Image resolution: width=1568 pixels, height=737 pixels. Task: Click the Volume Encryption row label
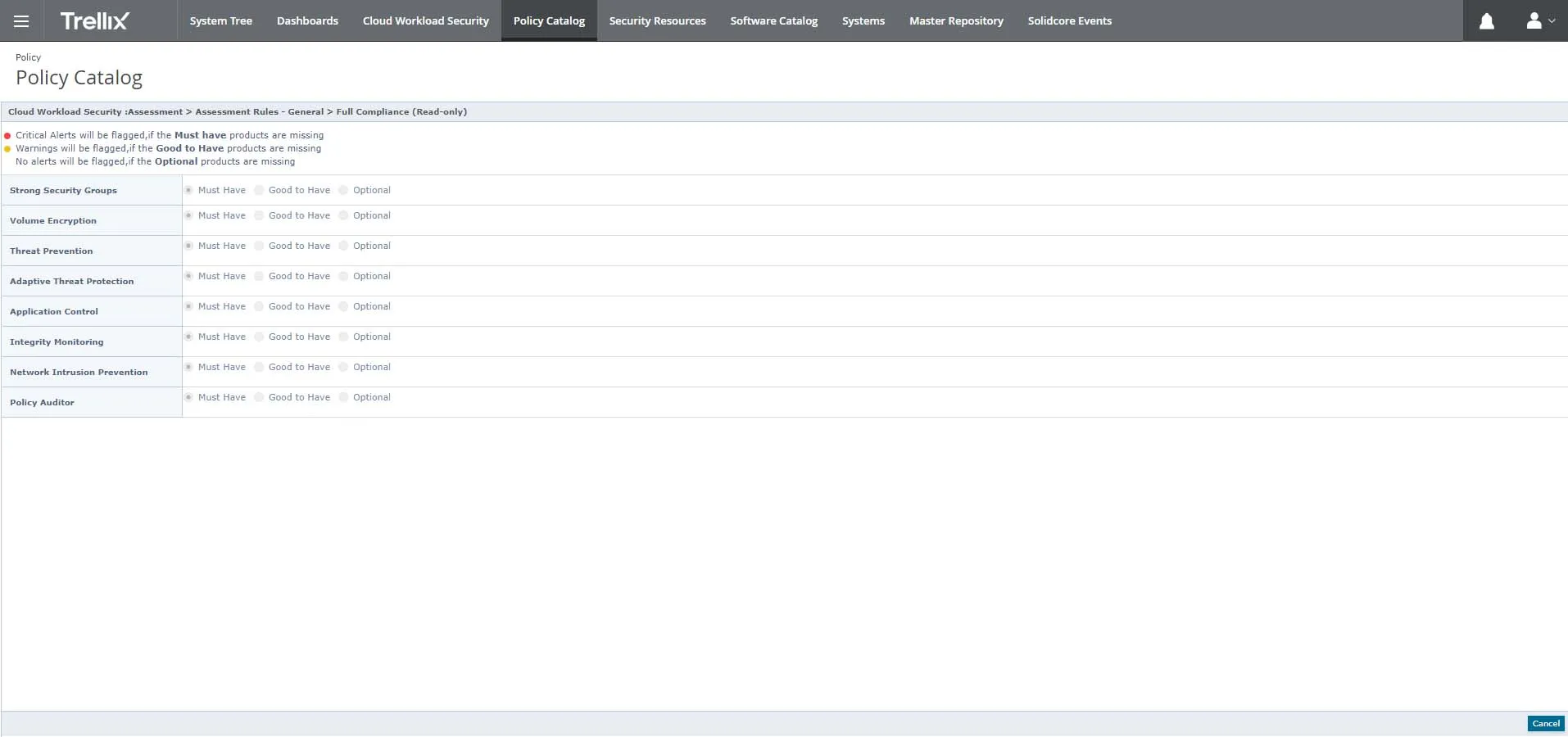53,221
